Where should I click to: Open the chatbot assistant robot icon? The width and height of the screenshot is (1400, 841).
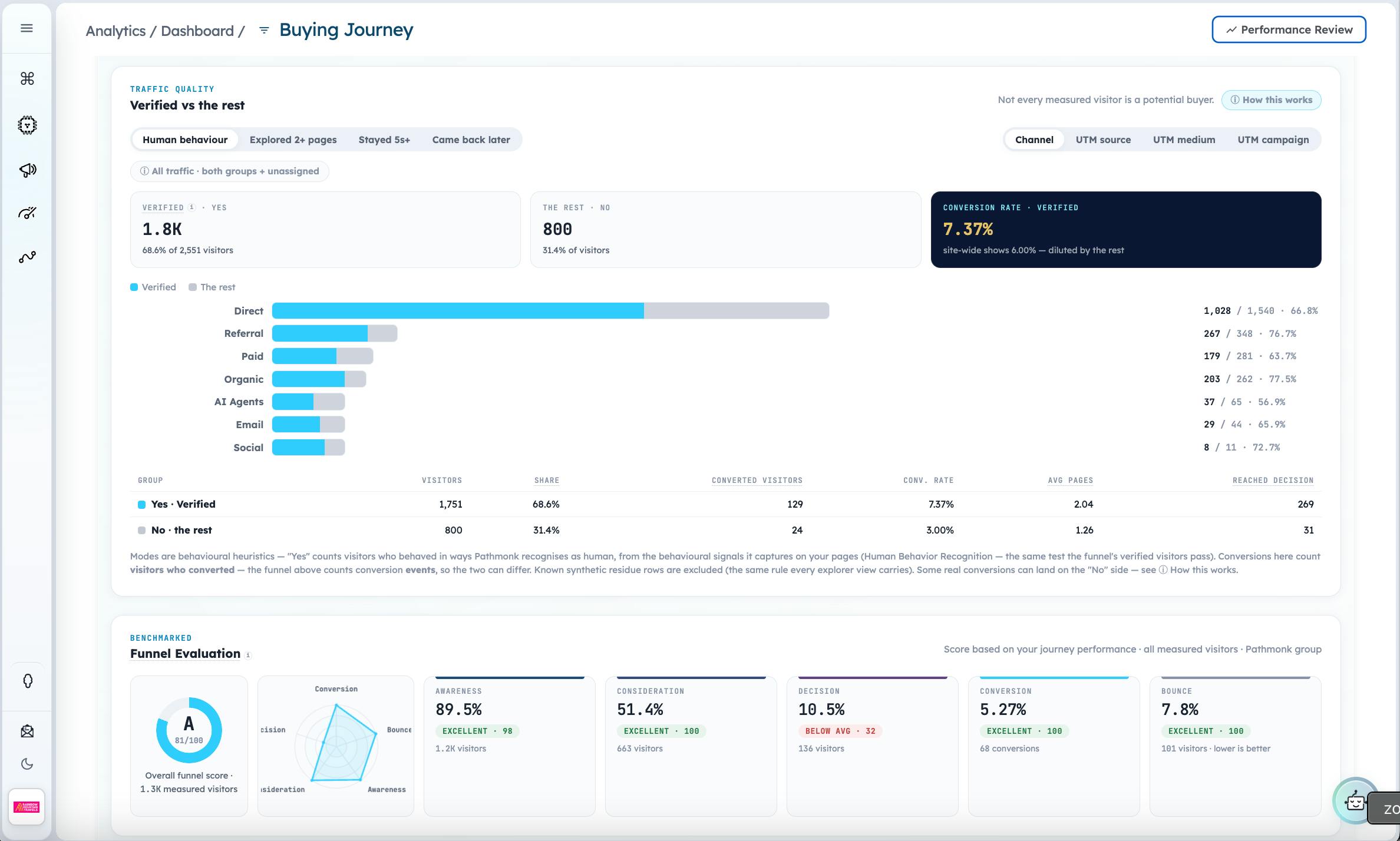pos(1355,801)
